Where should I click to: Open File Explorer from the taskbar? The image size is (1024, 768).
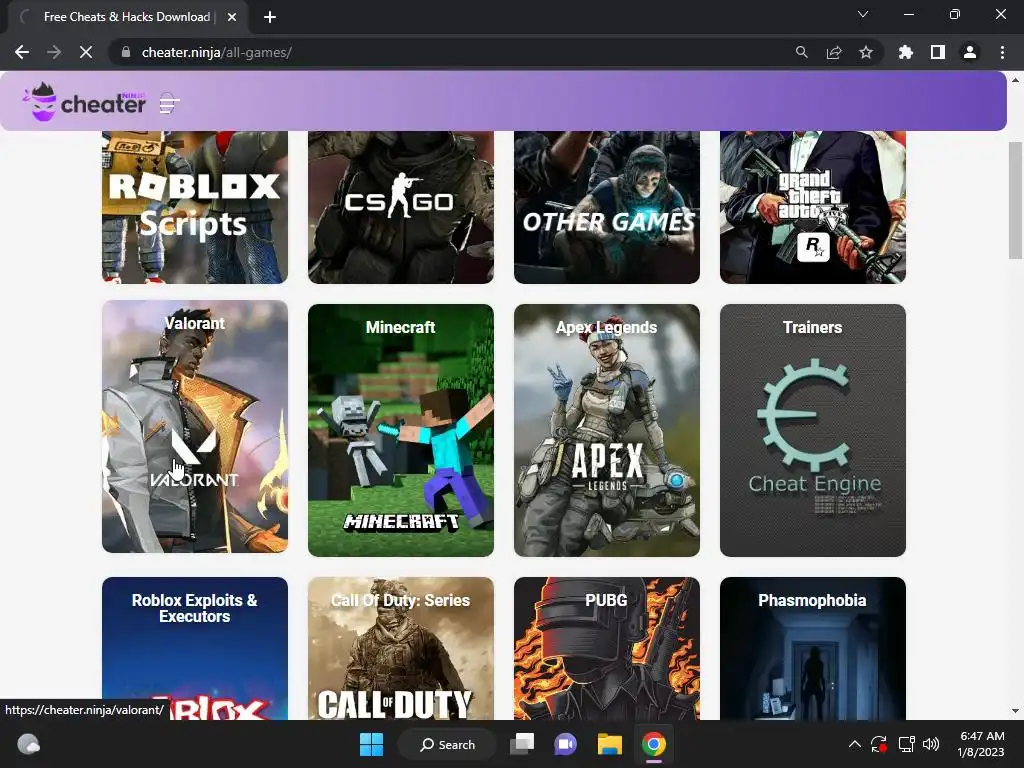point(609,744)
